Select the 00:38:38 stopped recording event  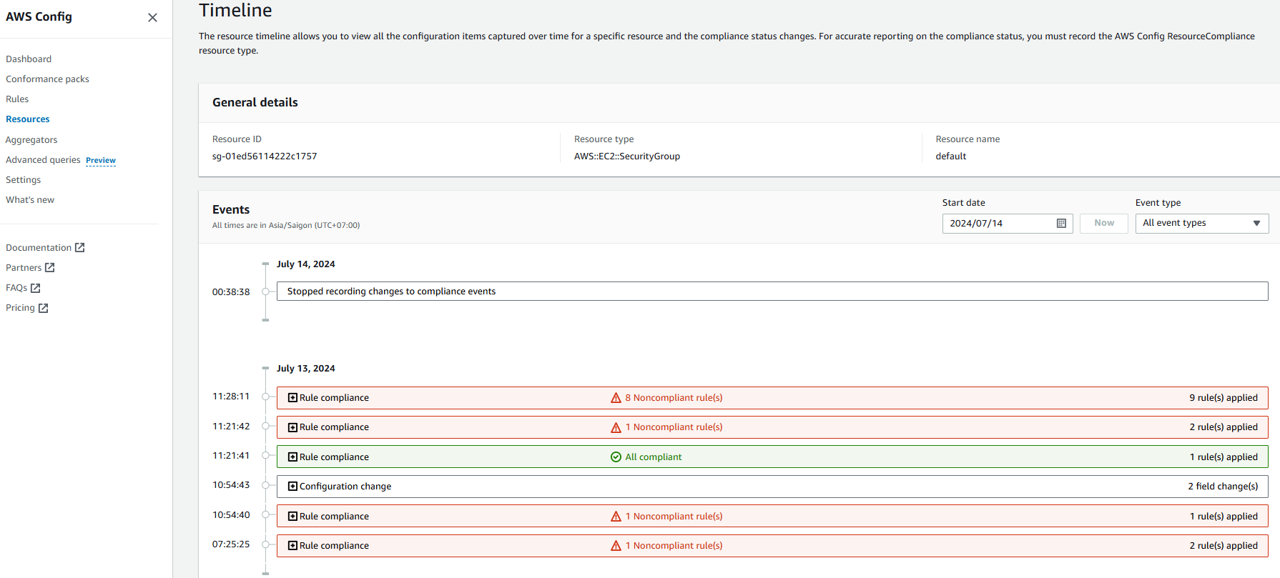(x=771, y=291)
